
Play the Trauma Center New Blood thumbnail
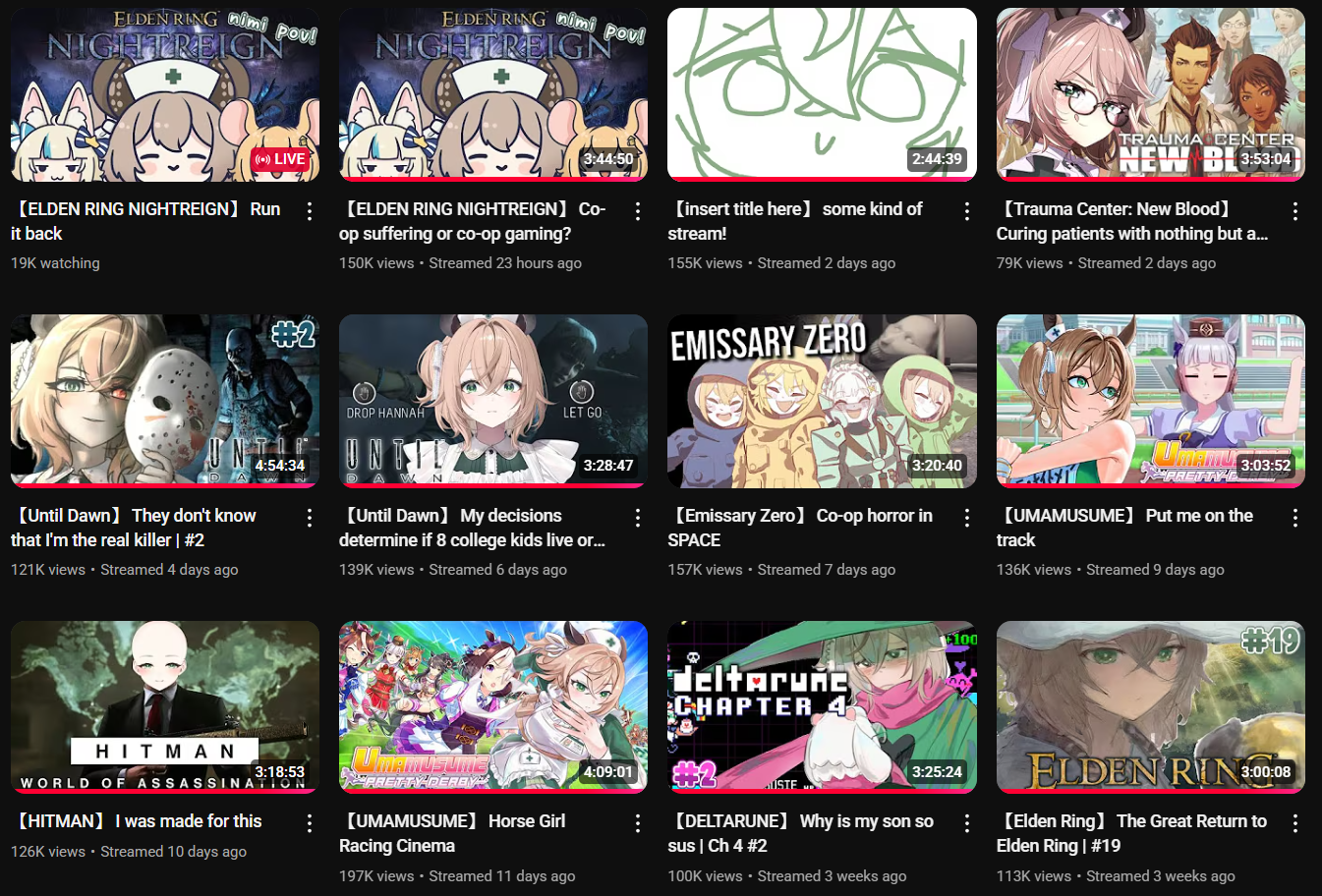pyautogui.click(x=1151, y=94)
